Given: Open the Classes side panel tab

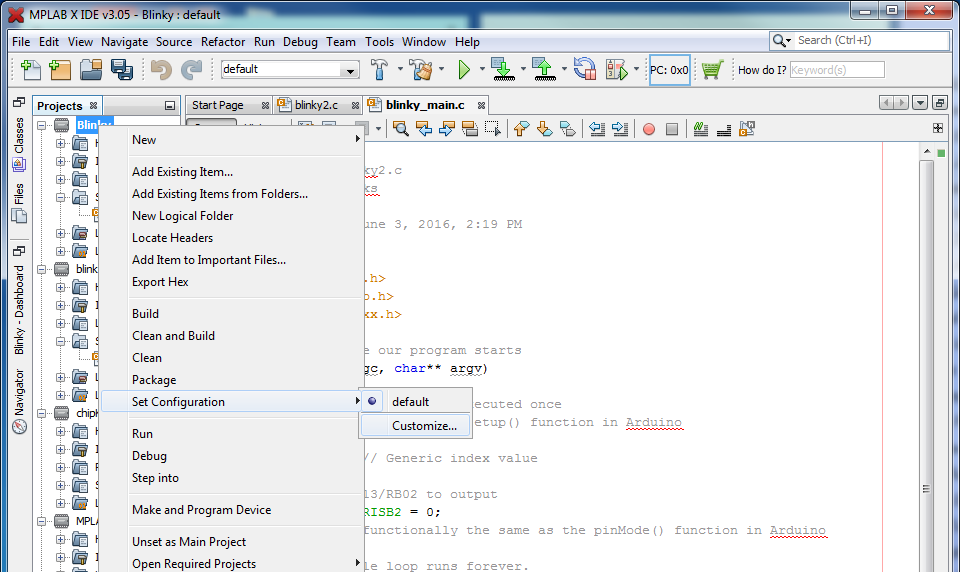Looking at the screenshot, I should click(x=19, y=143).
